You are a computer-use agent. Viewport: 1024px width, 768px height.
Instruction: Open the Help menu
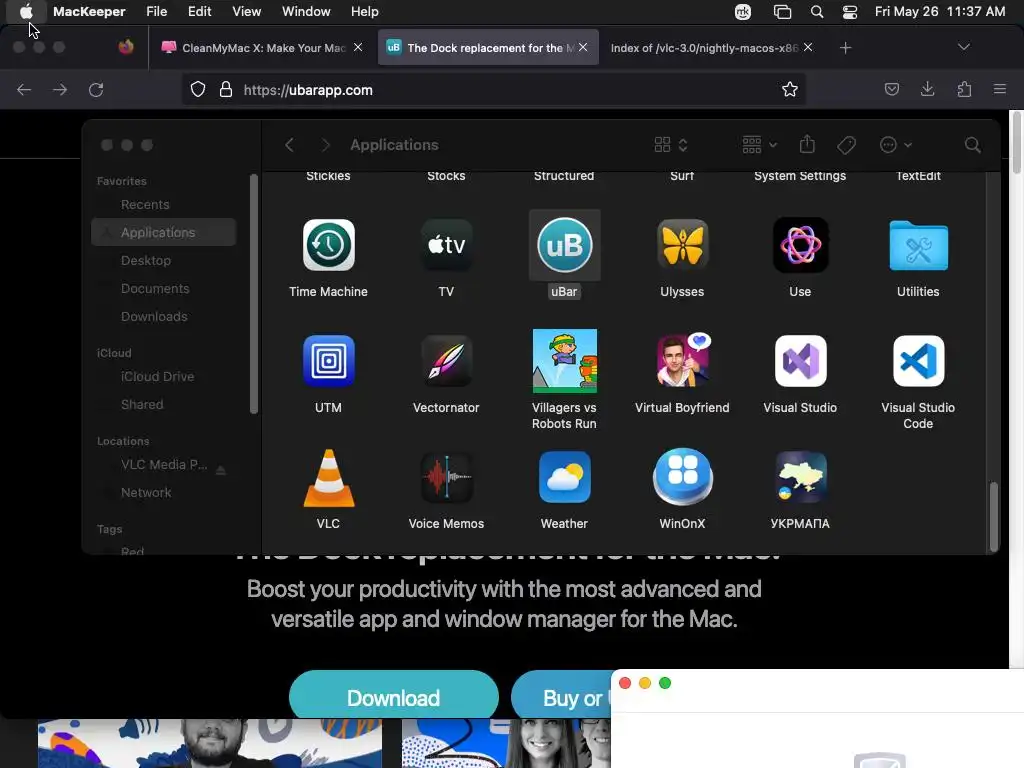[x=364, y=12]
